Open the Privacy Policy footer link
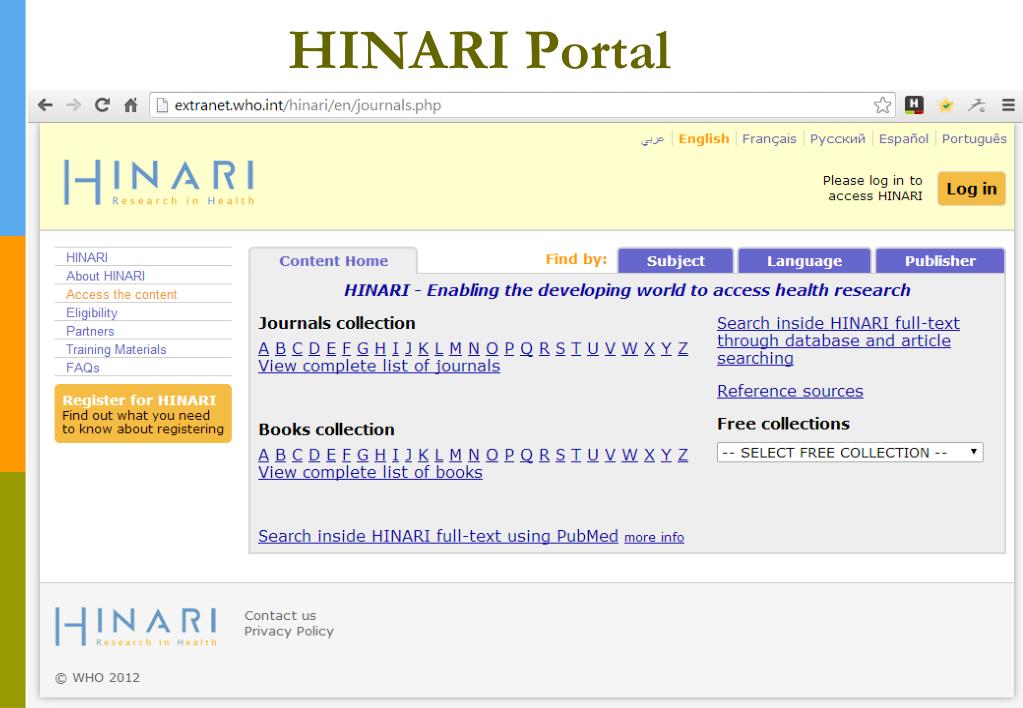 (x=288, y=631)
